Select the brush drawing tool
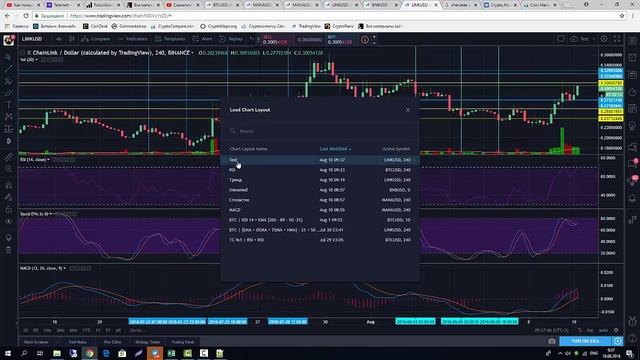This screenshot has height=360, width=640. (x=9, y=93)
